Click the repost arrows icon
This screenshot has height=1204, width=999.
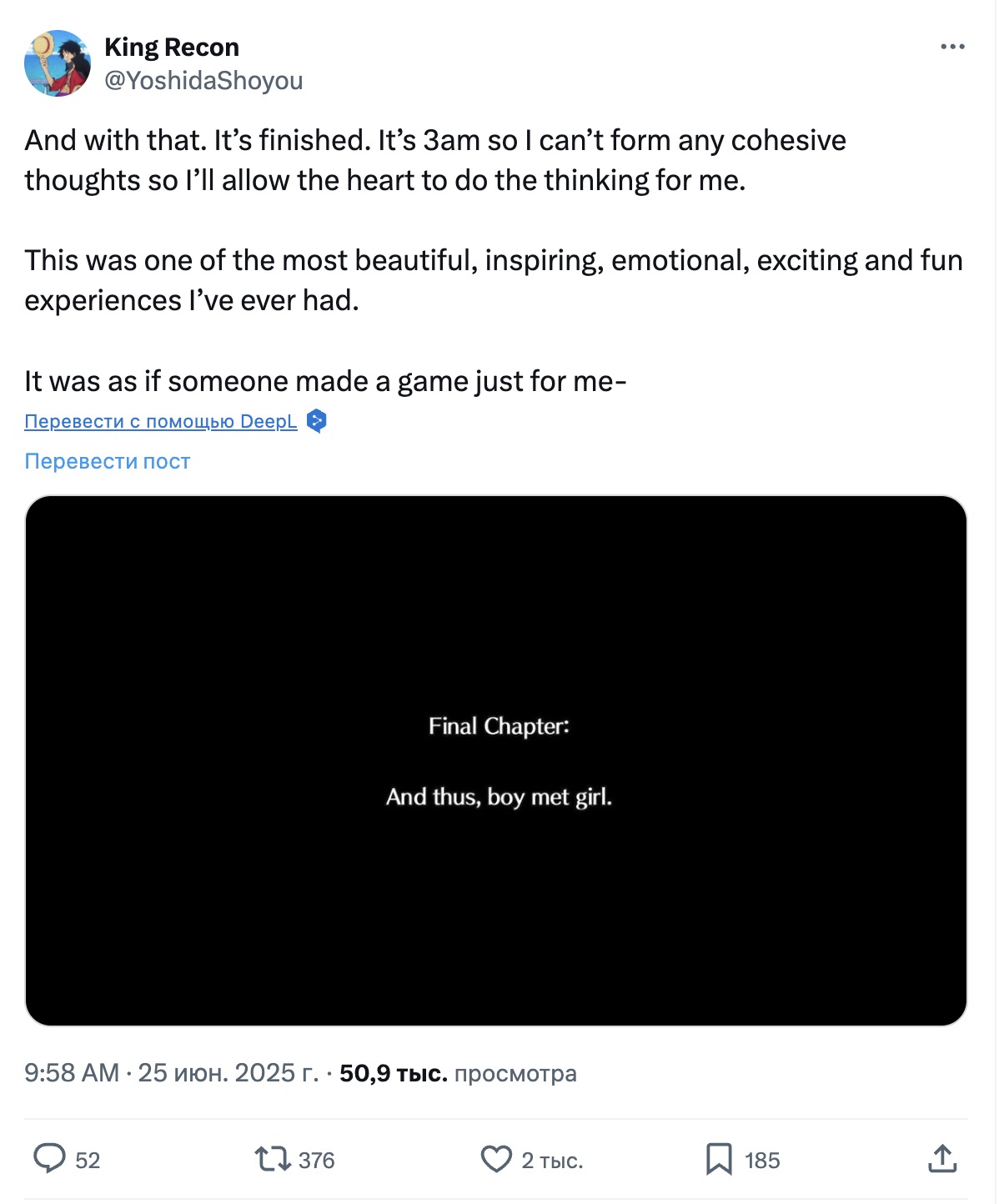pos(272,1159)
